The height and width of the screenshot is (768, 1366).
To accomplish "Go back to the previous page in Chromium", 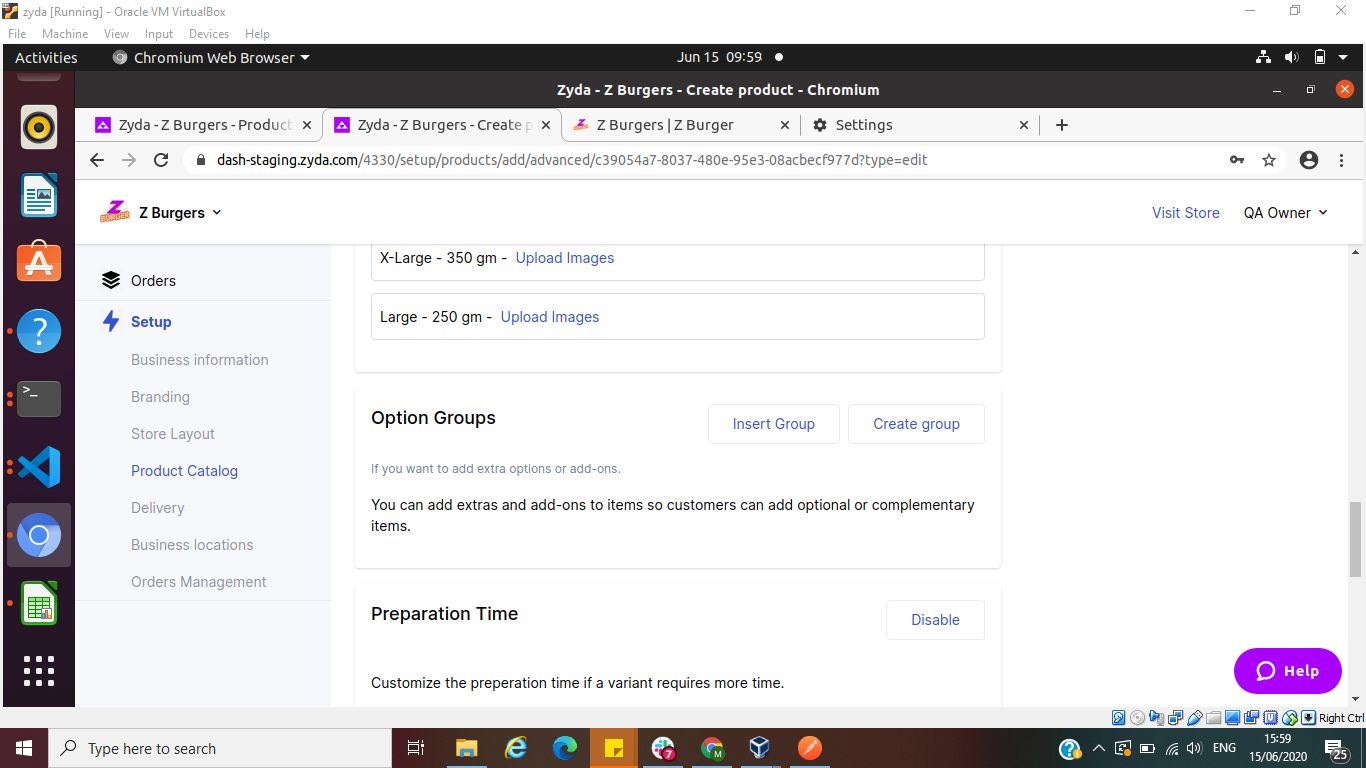I will point(97,160).
